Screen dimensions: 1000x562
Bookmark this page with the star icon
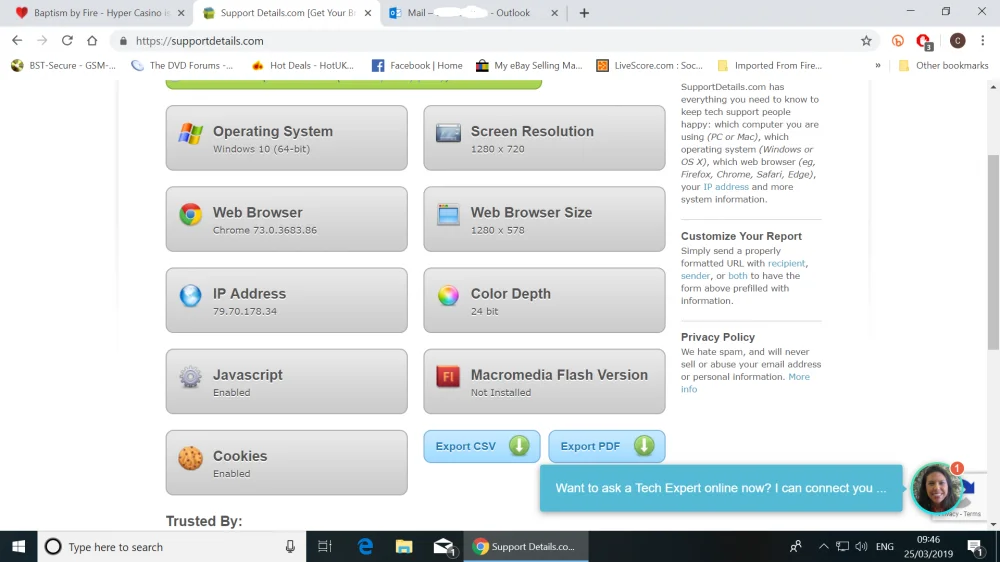(x=866, y=41)
